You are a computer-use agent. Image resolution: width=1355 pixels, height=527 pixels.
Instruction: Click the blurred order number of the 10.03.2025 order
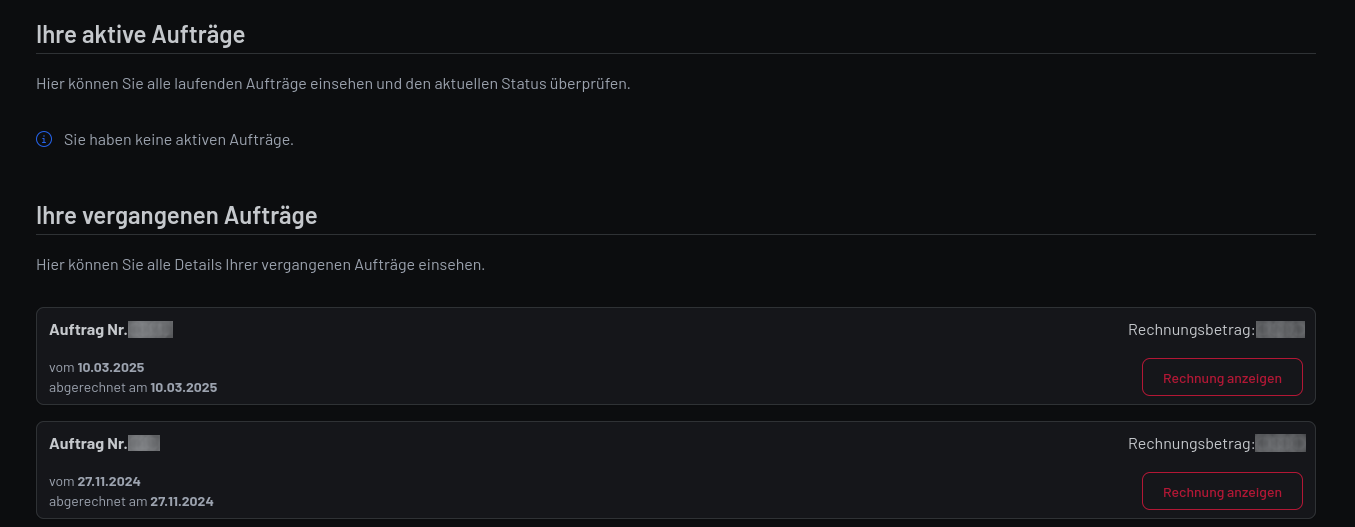151,329
